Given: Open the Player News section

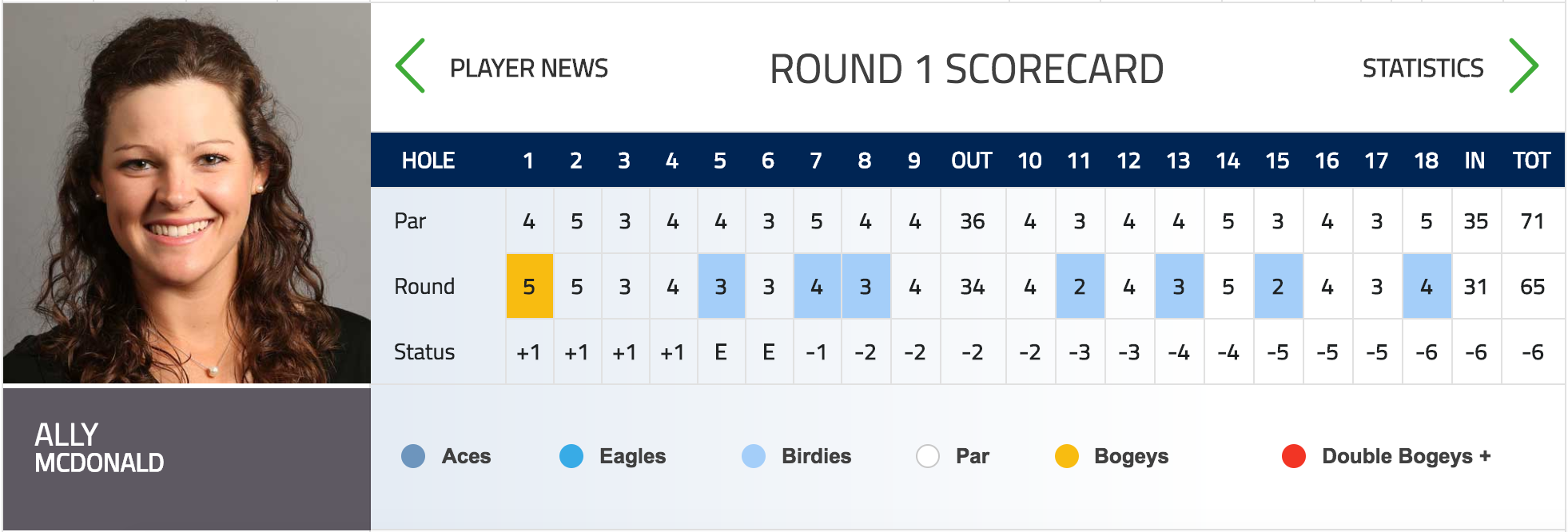Looking at the screenshot, I should pyautogui.click(x=529, y=69).
